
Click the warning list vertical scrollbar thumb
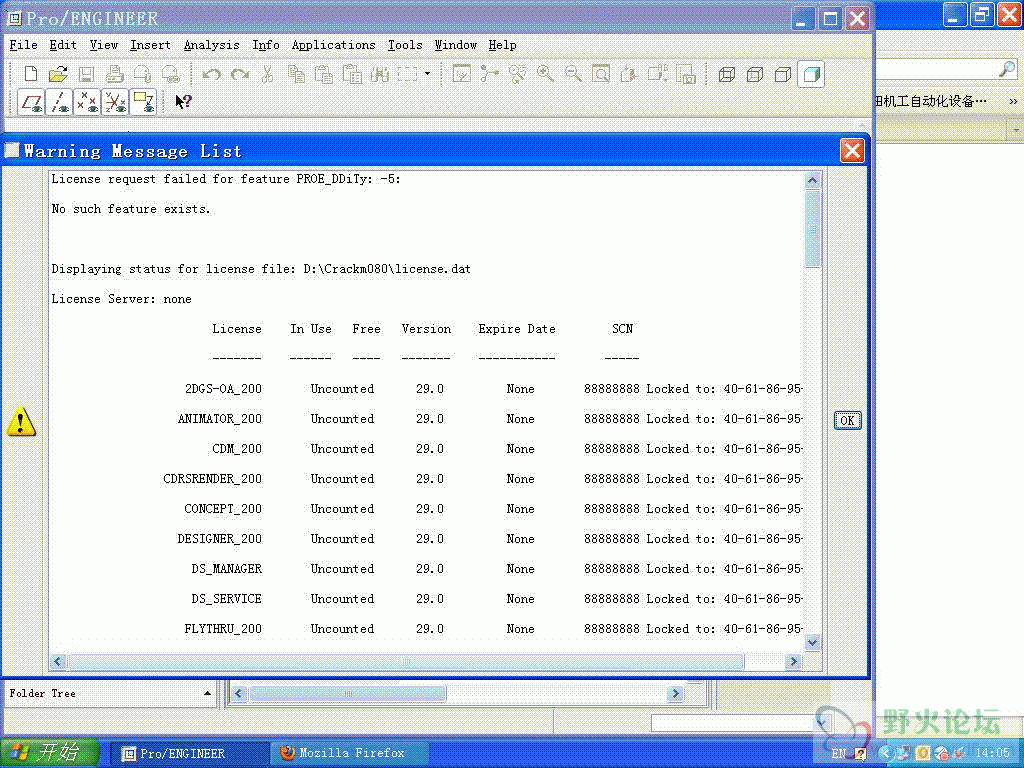[x=812, y=228]
